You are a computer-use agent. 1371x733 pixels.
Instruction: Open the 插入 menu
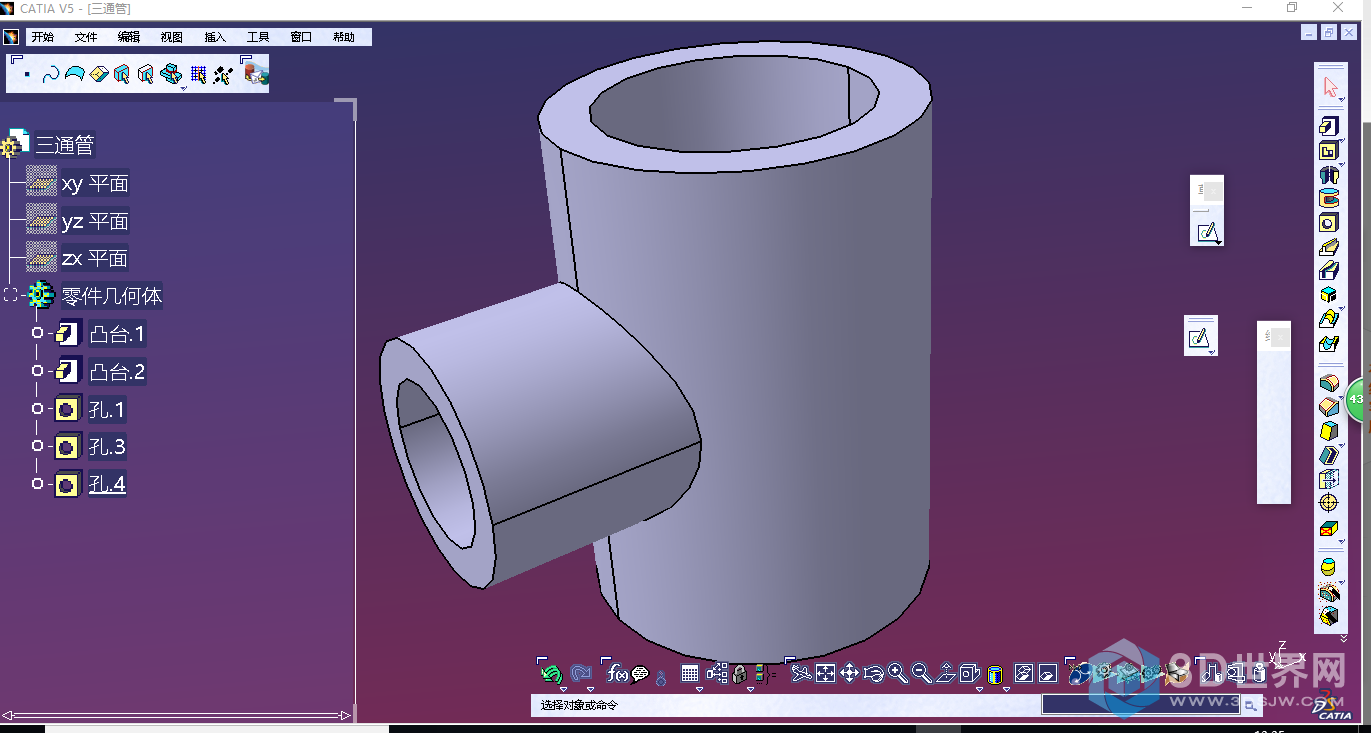(215, 37)
